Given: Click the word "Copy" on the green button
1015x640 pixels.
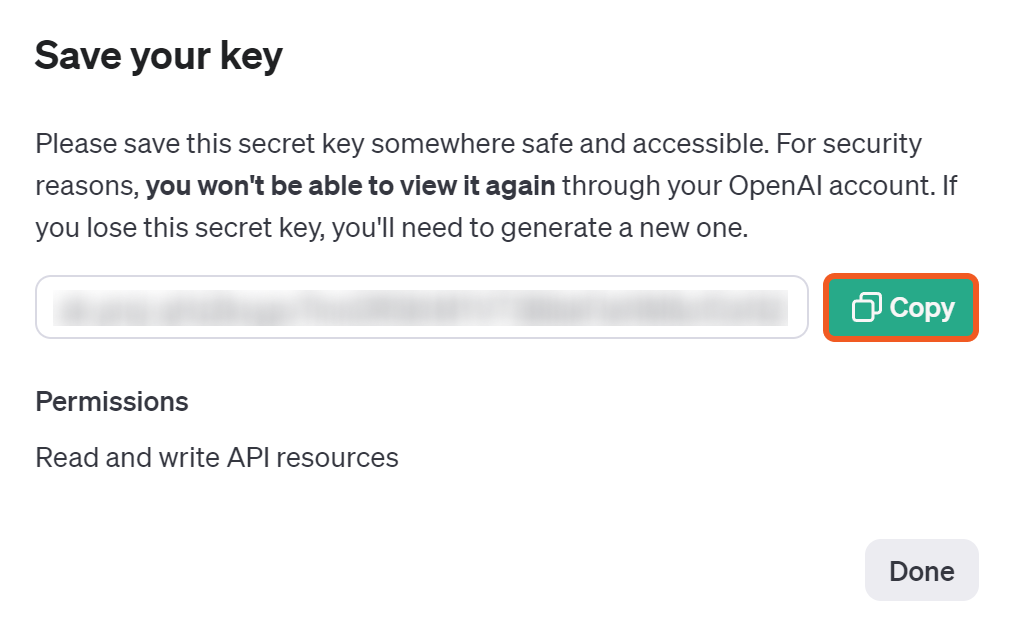Looking at the screenshot, I should (921, 308).
